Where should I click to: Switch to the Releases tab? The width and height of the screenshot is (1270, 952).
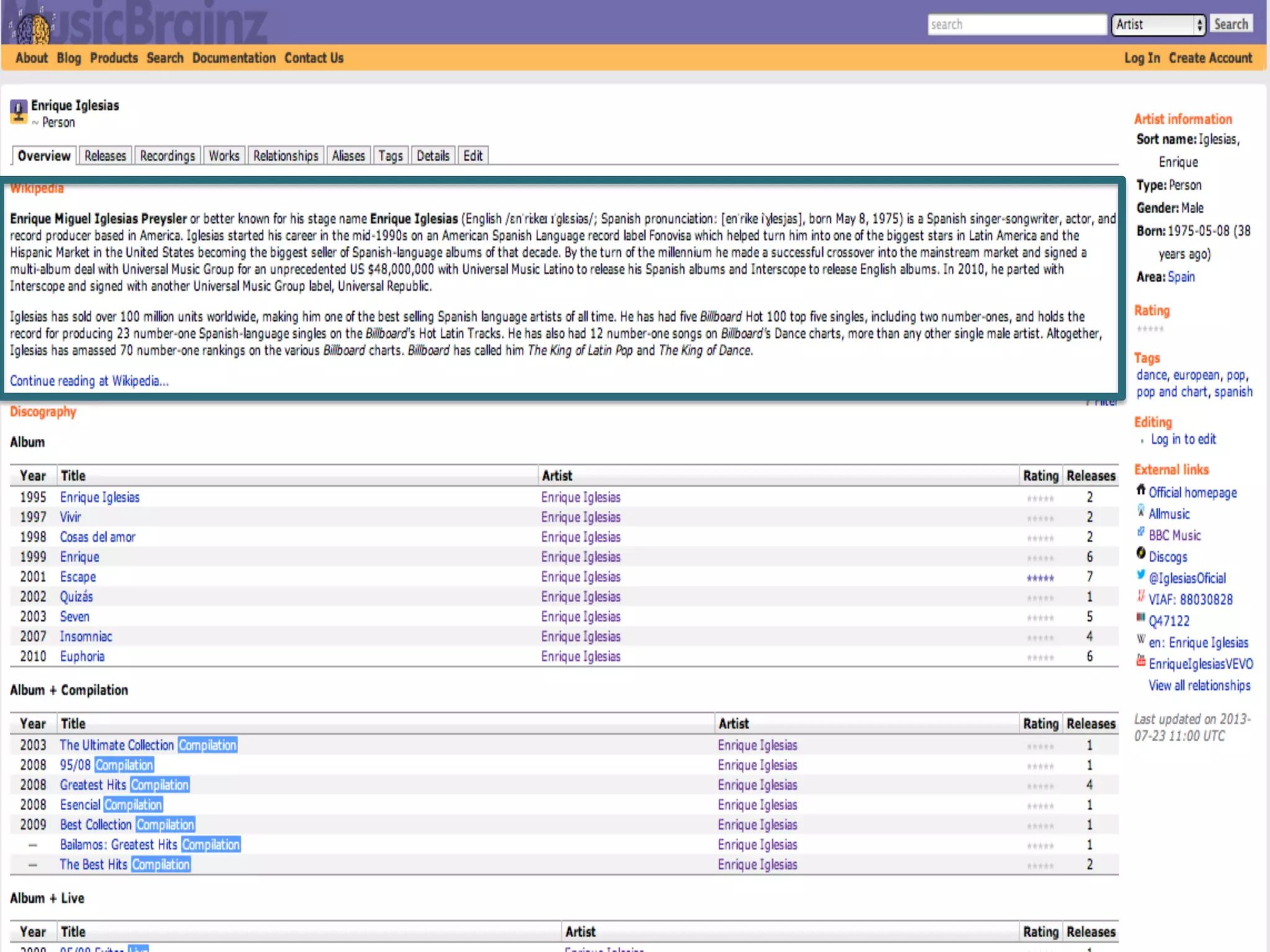[x=105, y=156]
